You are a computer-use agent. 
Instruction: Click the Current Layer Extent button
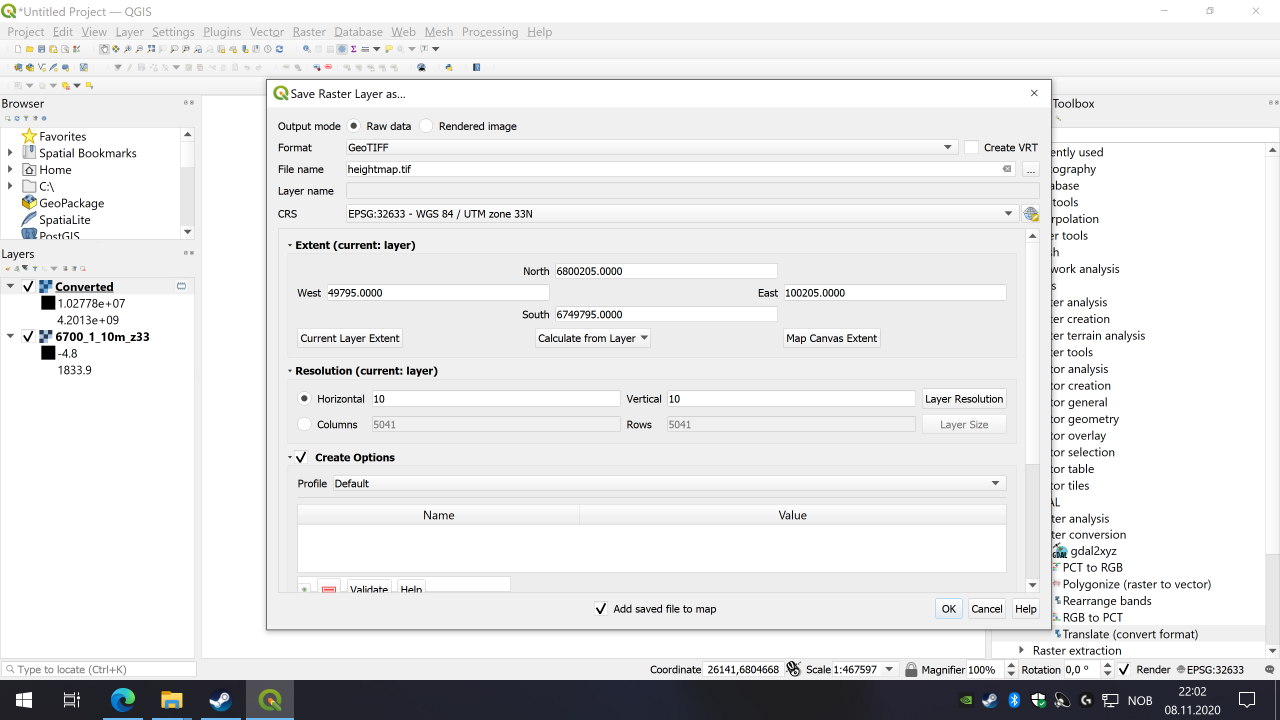click(350, 338)
